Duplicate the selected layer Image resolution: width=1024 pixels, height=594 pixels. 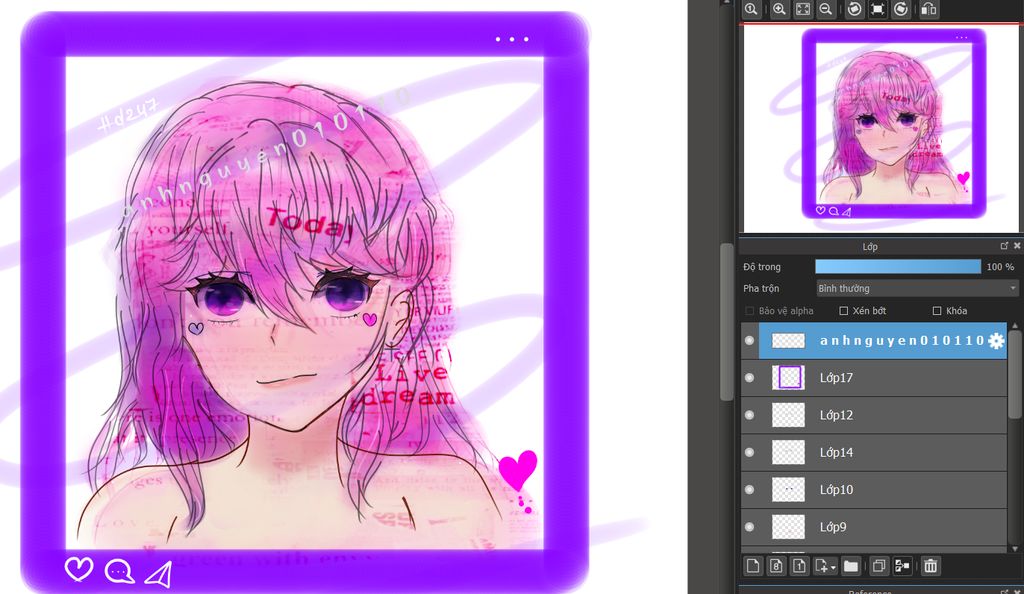pyautogui.click(x=879, y=566)
